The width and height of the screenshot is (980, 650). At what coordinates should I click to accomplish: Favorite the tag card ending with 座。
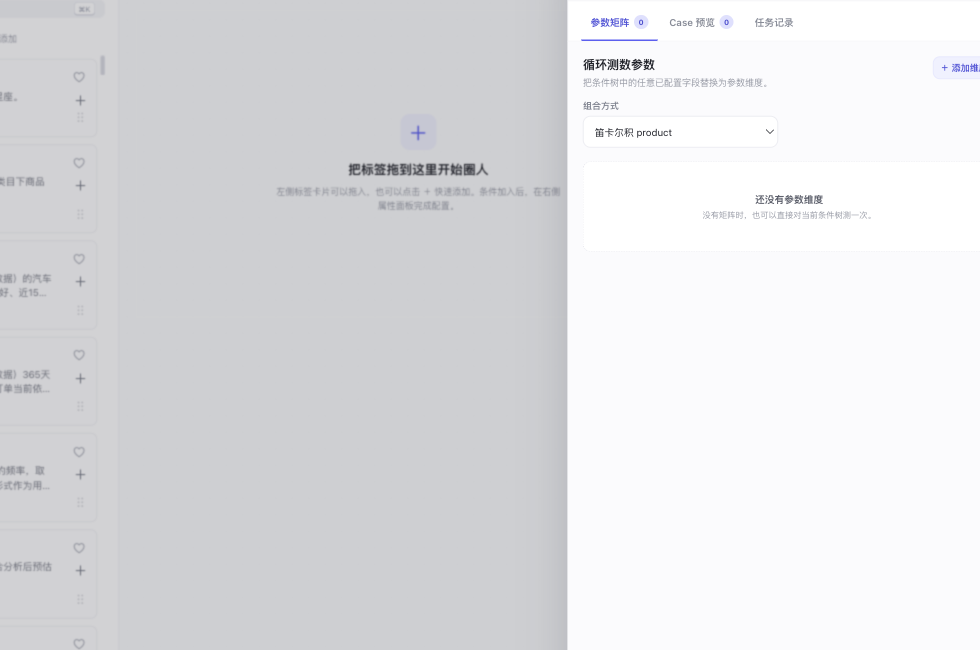coord(79,77)
